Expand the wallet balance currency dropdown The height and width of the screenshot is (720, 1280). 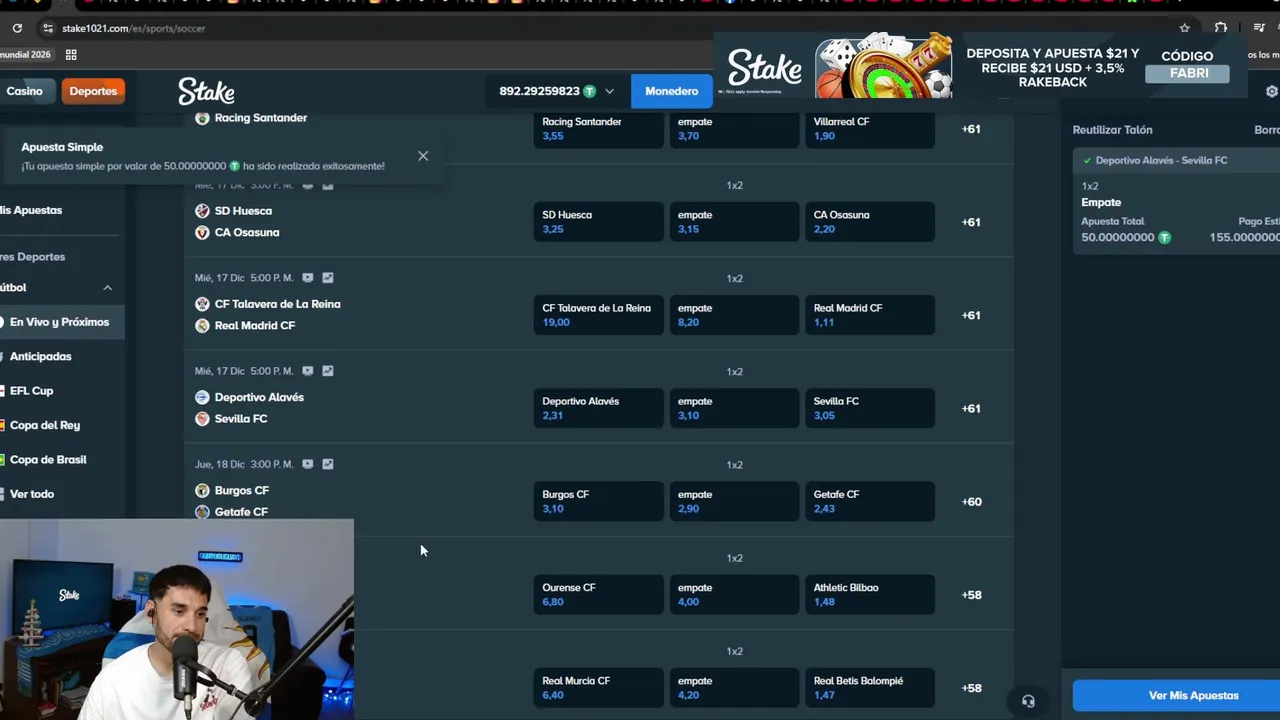609,91
